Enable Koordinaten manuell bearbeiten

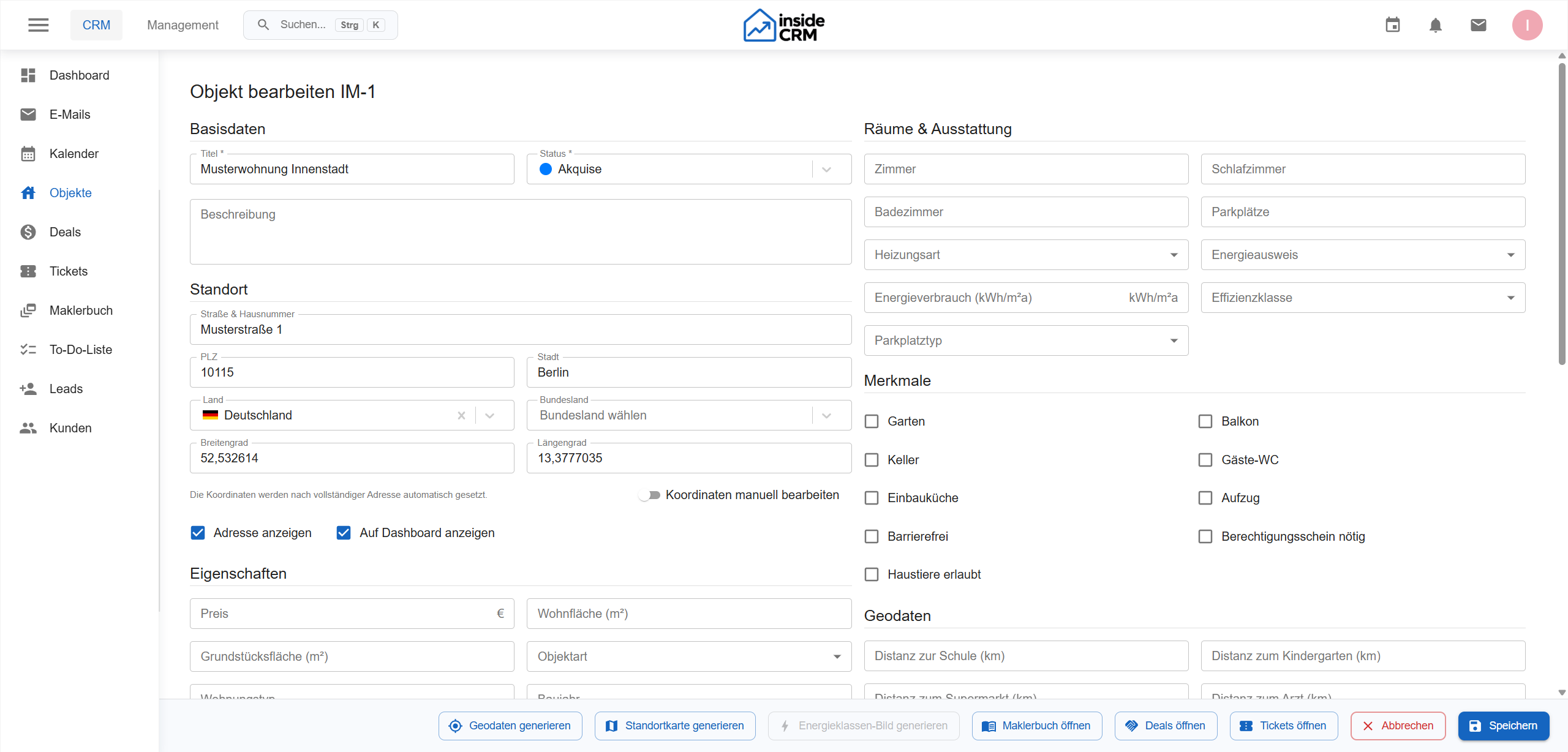pyautogui.click(x=650, y=495)
